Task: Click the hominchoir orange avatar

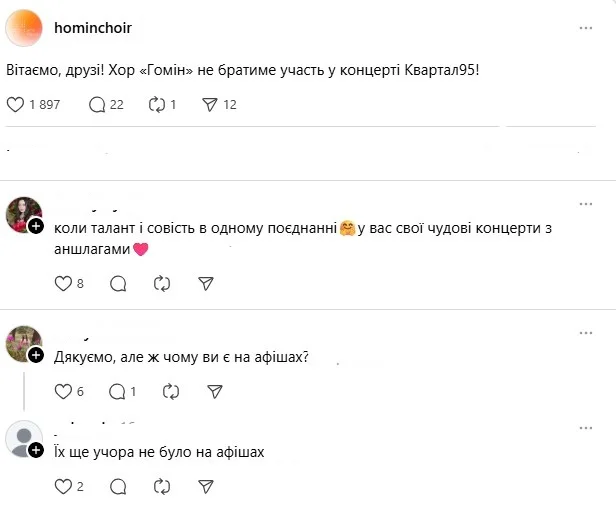Action: coord(24,27)
